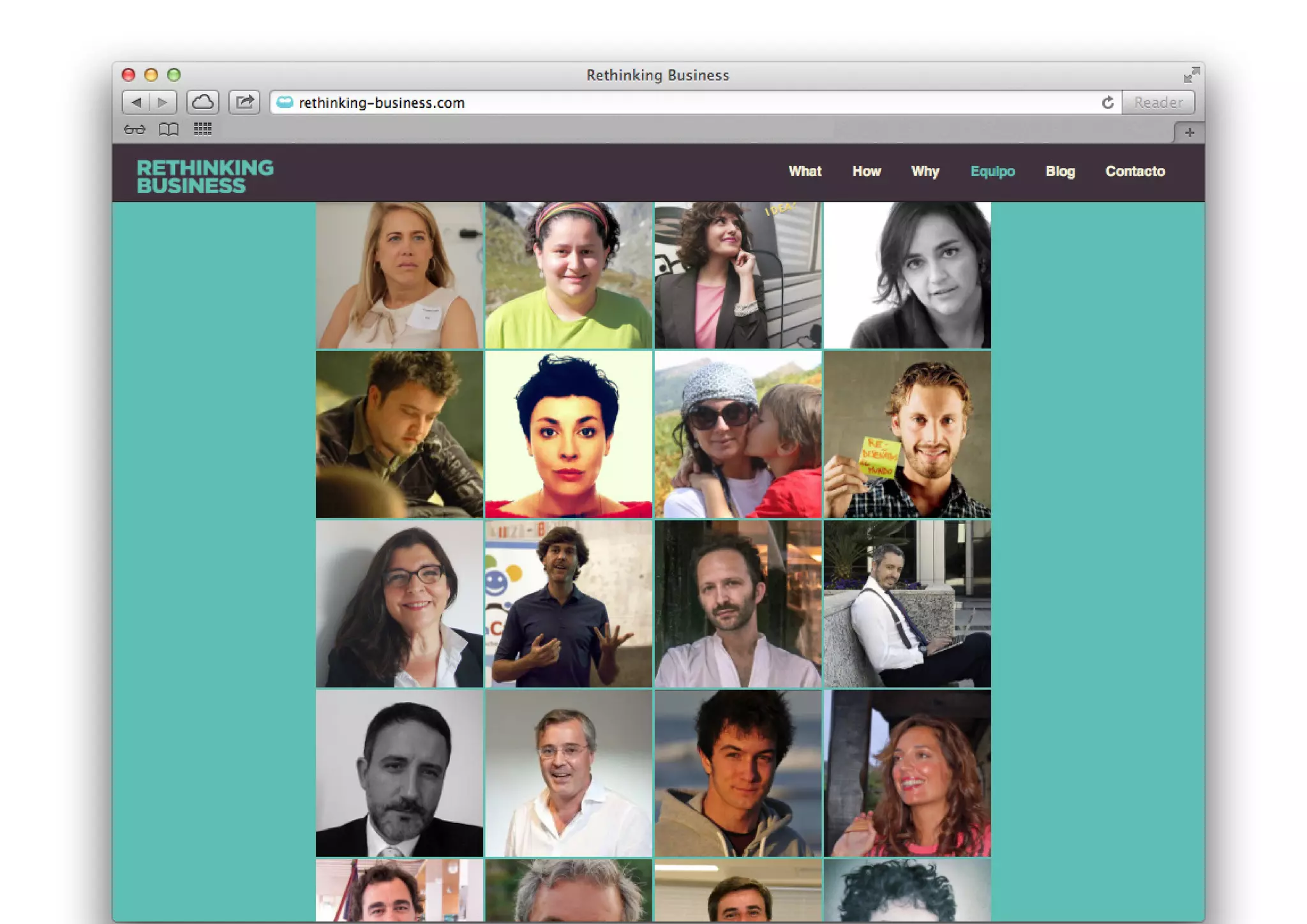The height and width of the screenshot is (924, 1307).
Task: Click the Share arrow icon
Action: point(244,102)
